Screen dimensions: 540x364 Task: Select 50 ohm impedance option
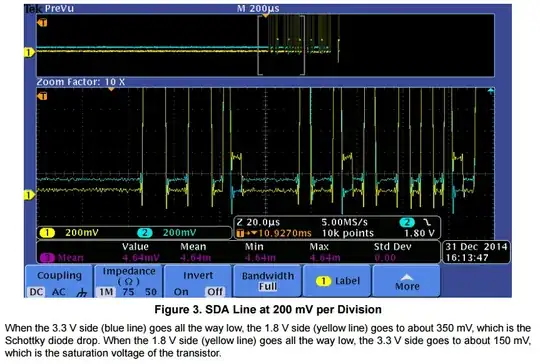coord(151,292)
